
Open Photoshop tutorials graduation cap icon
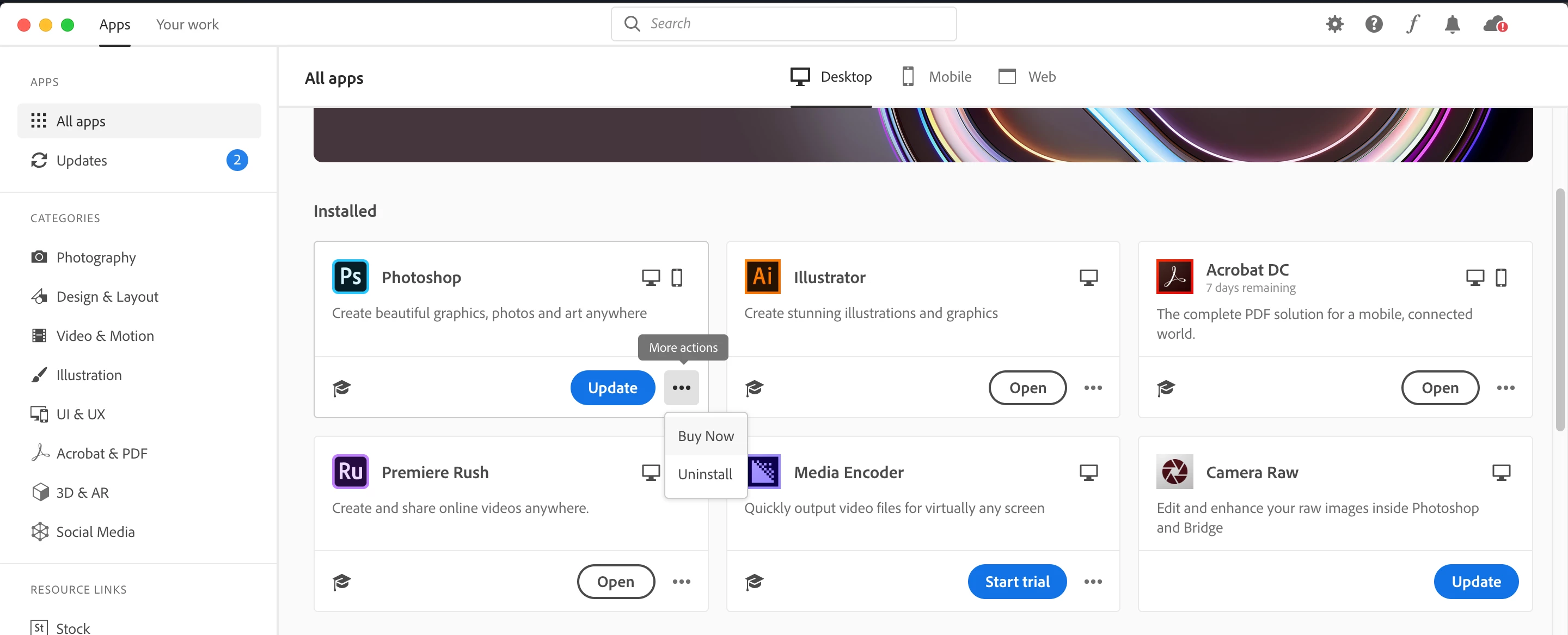pyautogui.click(x=342, y=388)
